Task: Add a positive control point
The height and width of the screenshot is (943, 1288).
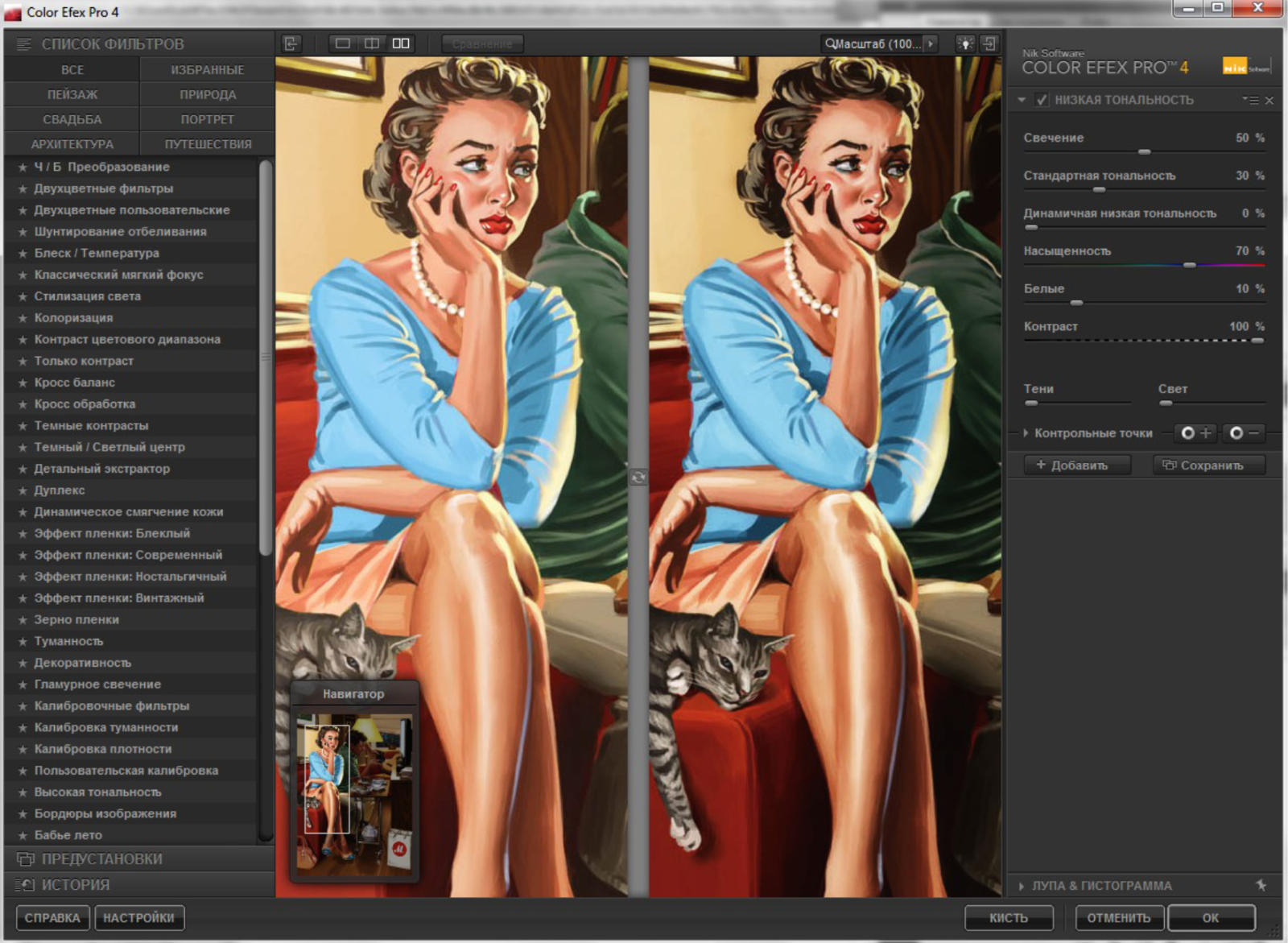Action: tap(1195, 433)
